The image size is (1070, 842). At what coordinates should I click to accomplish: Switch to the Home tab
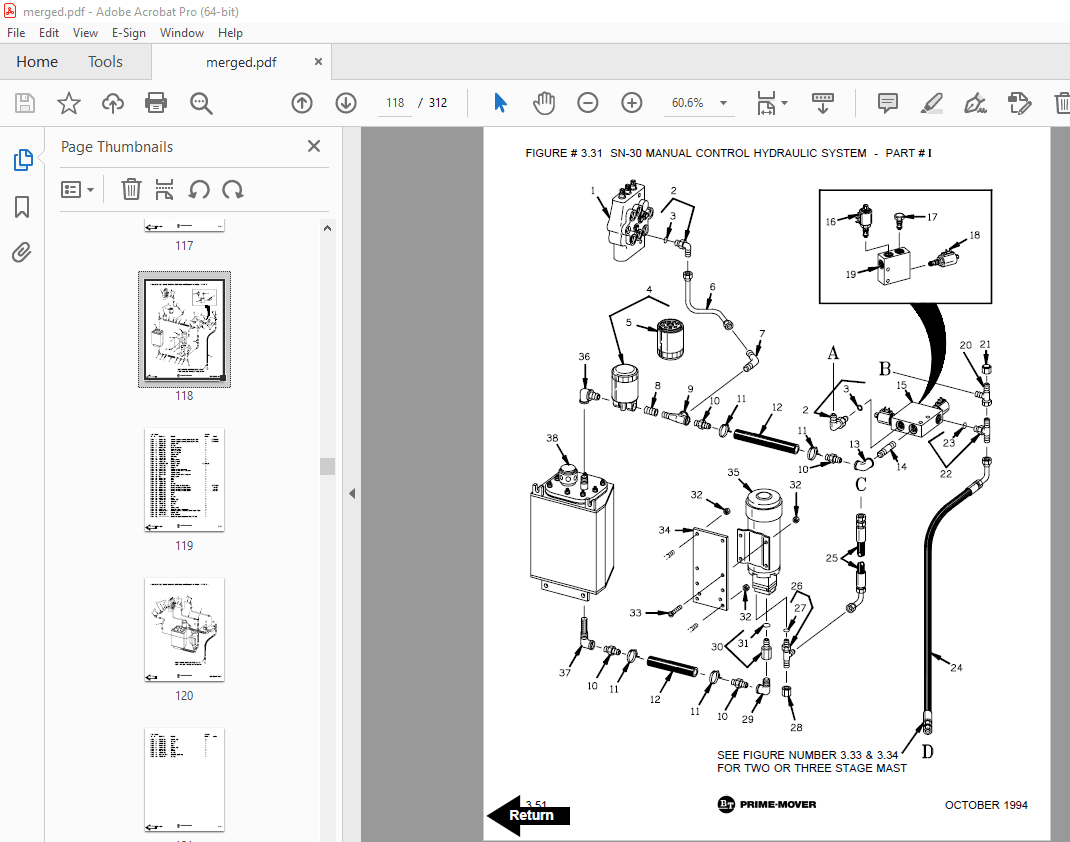pos(37,61)
